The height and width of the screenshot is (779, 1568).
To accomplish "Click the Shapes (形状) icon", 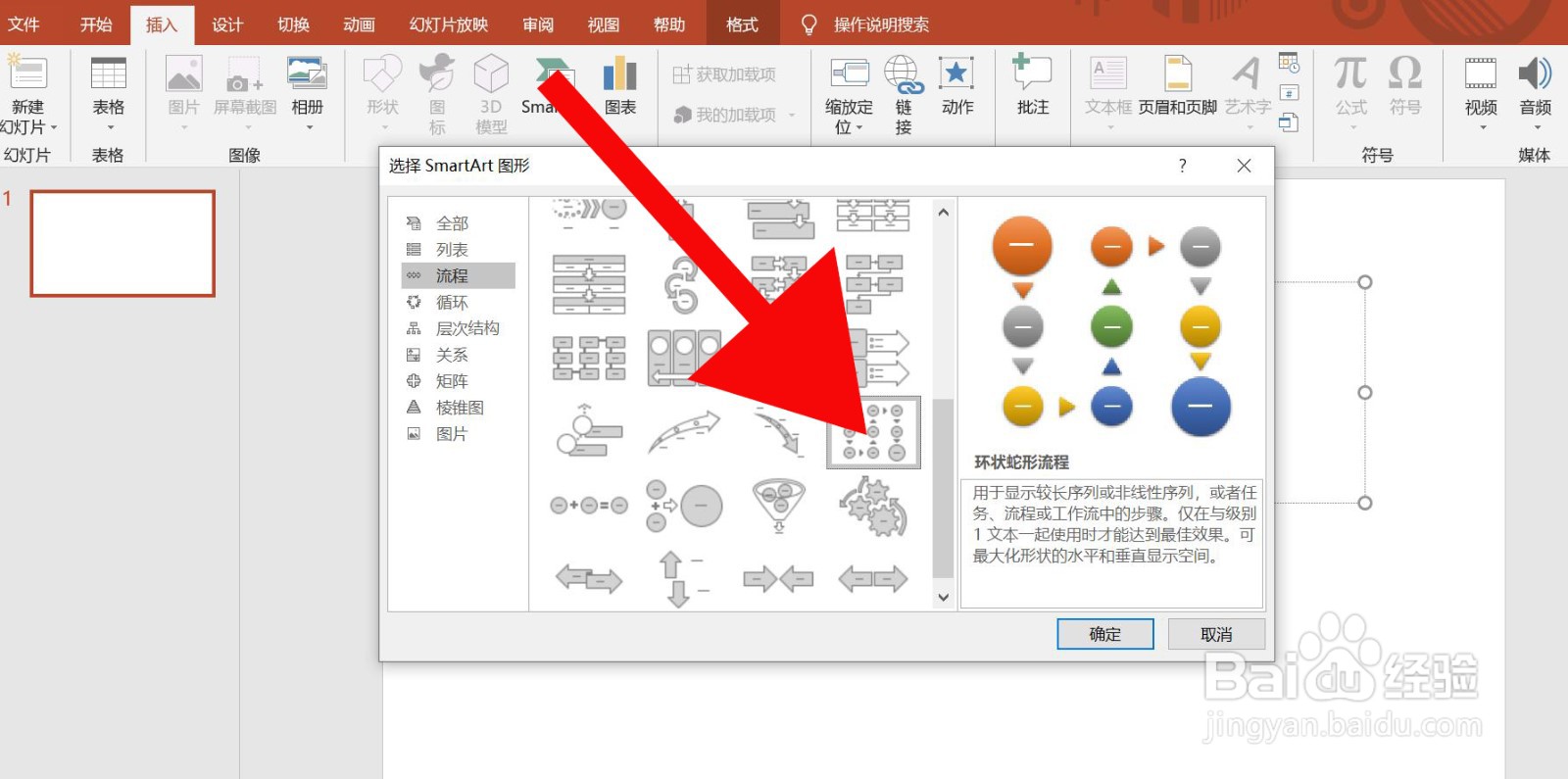I will pos(382,73).
